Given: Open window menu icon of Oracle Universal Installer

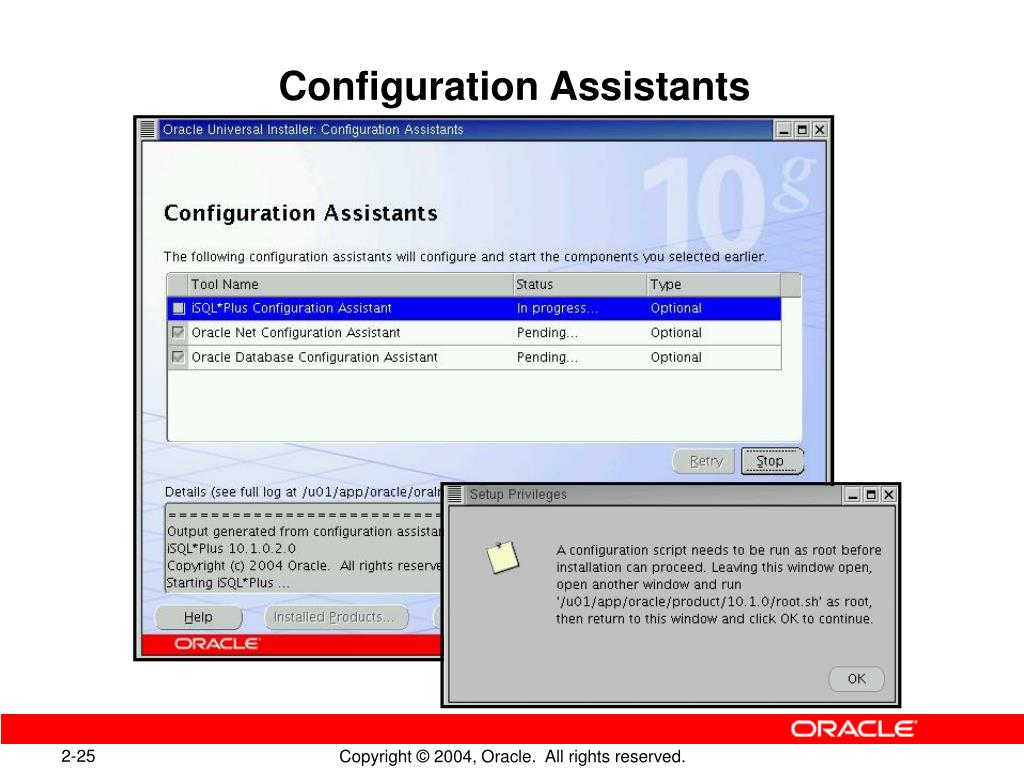Looking at the screenshot, I should [x=148, y=129].
